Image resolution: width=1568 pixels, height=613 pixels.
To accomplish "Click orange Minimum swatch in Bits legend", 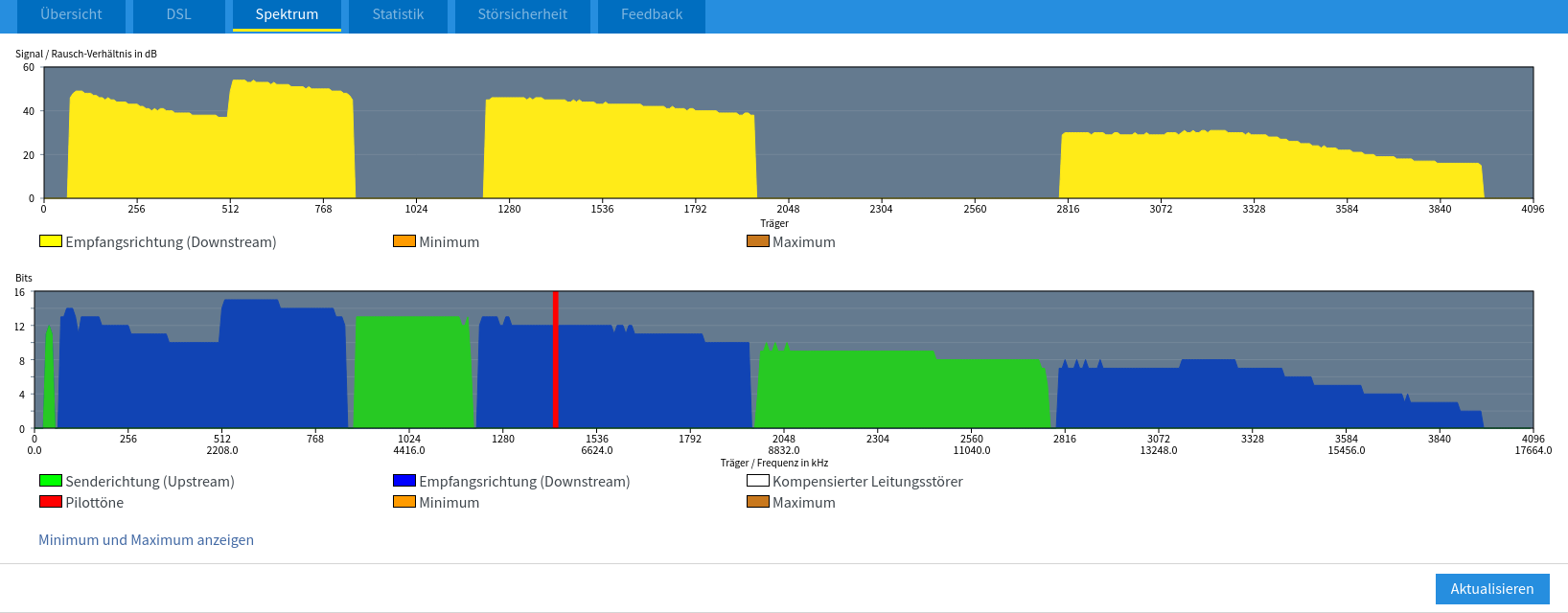I will (x=404, y=502).
